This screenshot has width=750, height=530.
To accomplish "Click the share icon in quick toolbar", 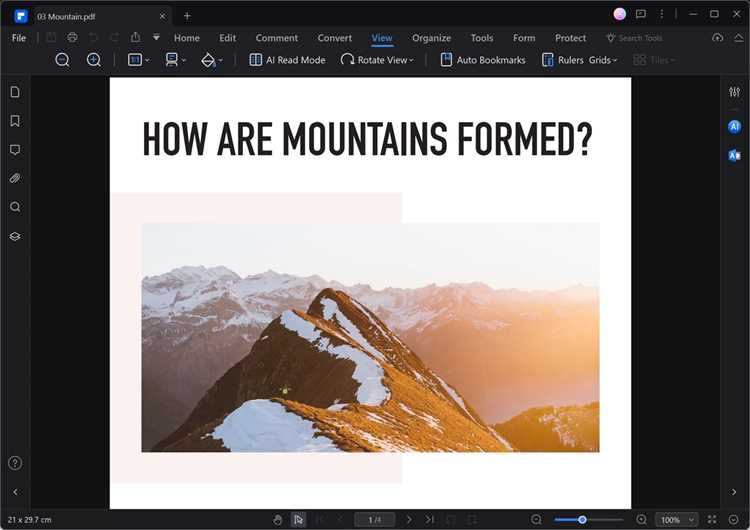I will click(135, 37).
